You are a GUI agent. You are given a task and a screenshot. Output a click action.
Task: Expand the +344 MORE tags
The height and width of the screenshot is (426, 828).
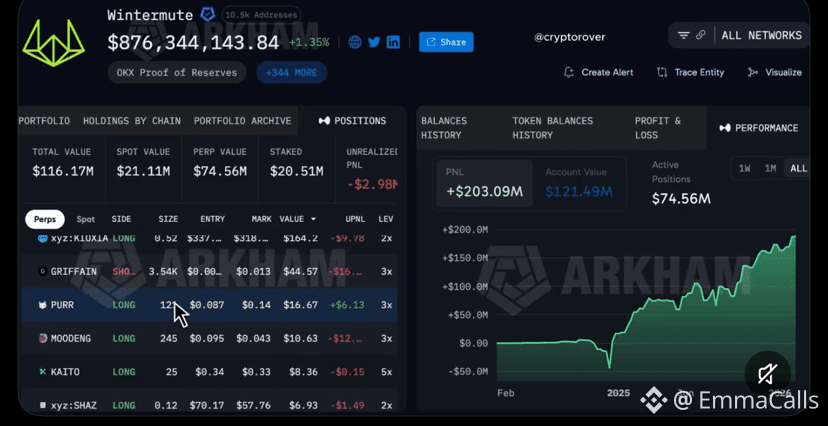tap(291, 72)
